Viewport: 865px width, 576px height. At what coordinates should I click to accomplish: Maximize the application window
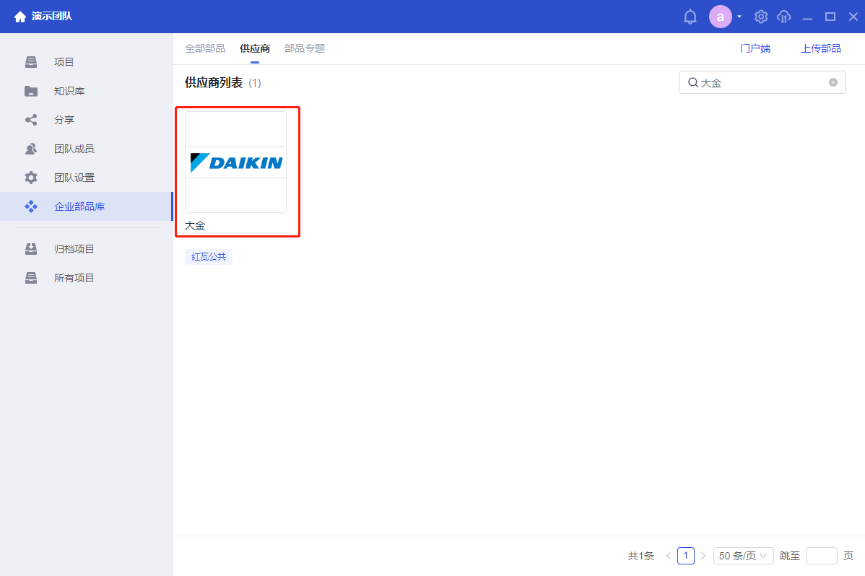click(x=830, y=17)
